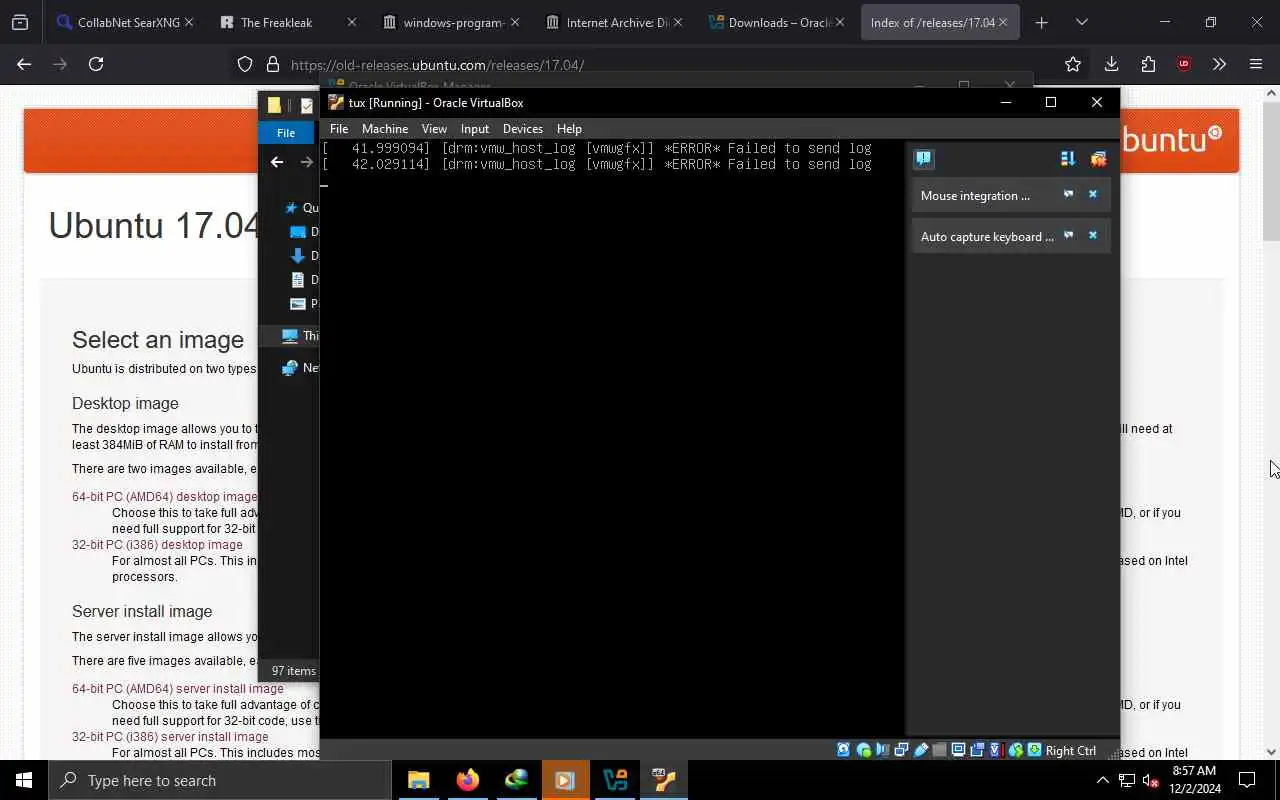Click Mouse integration notification text

[x=975, y=195]
